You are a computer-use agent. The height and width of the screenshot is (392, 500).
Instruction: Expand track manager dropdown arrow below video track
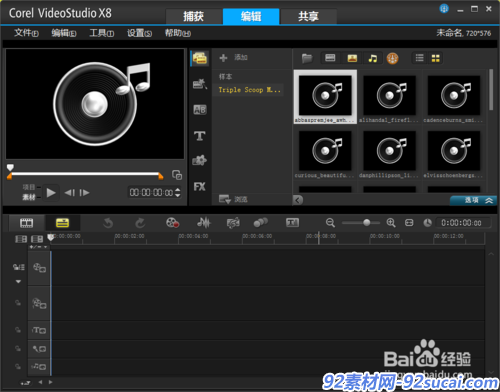18,282
